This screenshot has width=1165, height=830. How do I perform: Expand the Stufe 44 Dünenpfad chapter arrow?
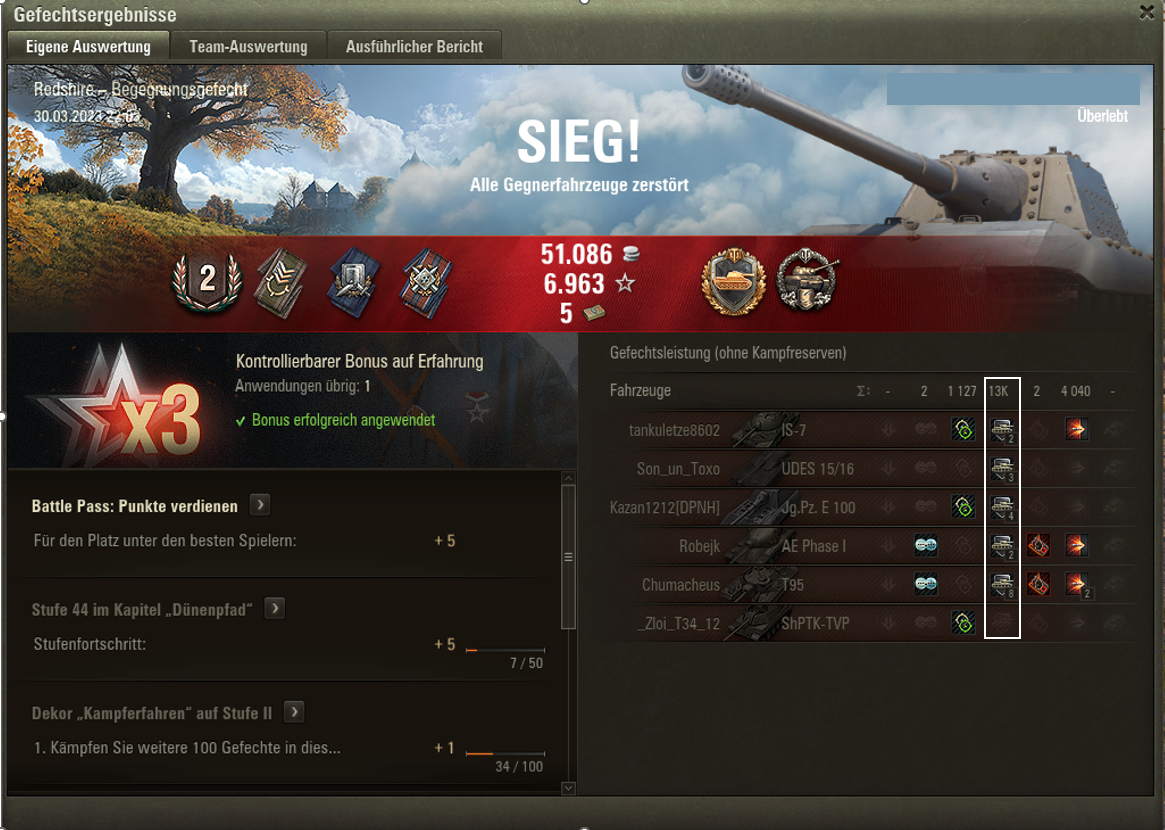275,609
